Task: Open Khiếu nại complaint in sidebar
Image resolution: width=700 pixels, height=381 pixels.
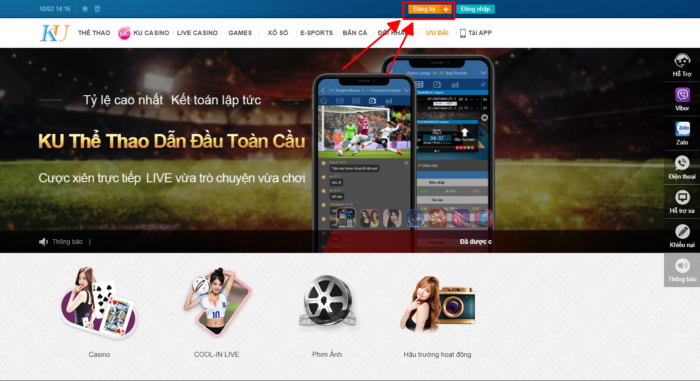Action: (x=682, y=236)
